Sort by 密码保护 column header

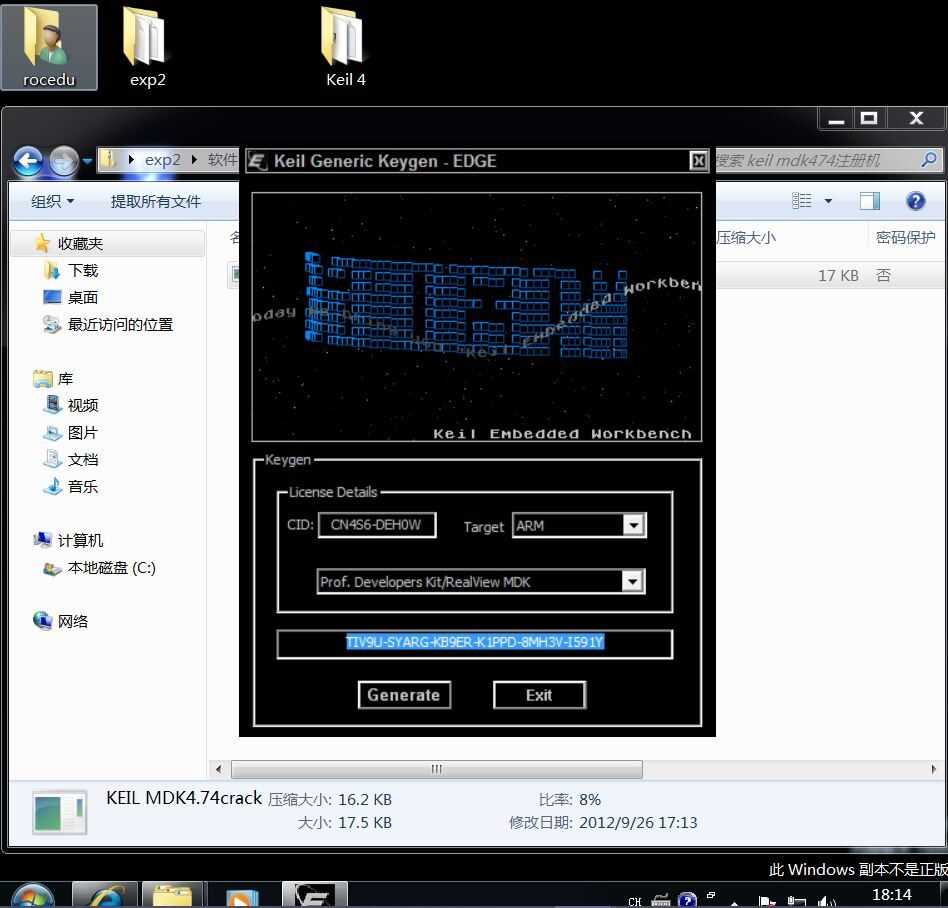(905, 238)
